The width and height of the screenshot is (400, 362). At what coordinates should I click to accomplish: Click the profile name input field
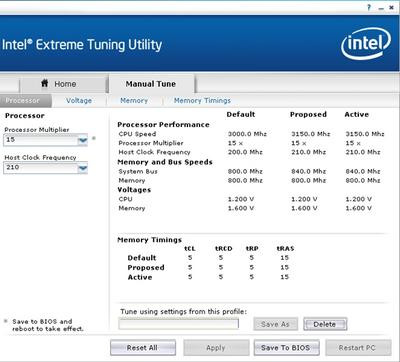point(179,324)
